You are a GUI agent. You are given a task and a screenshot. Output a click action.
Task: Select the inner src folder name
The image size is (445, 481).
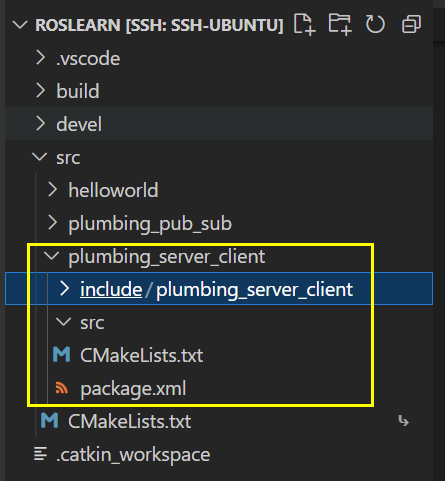[x=92, y=323]
